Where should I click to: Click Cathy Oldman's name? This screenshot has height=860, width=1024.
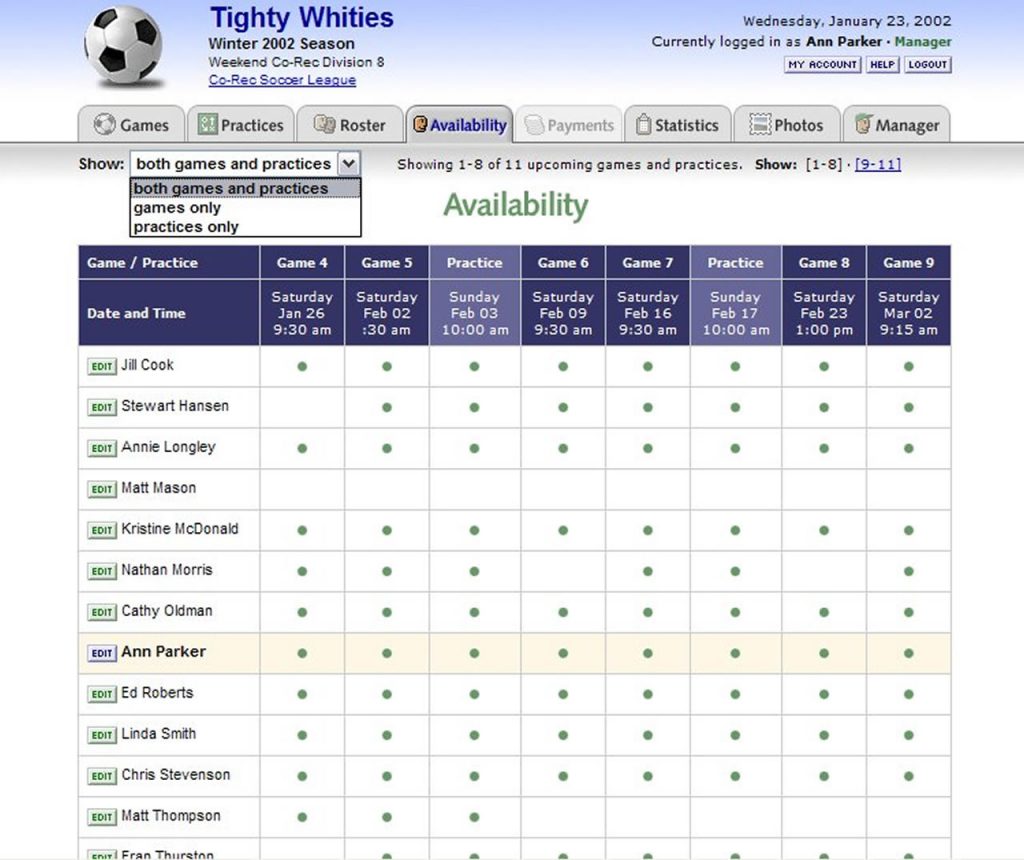167,611
